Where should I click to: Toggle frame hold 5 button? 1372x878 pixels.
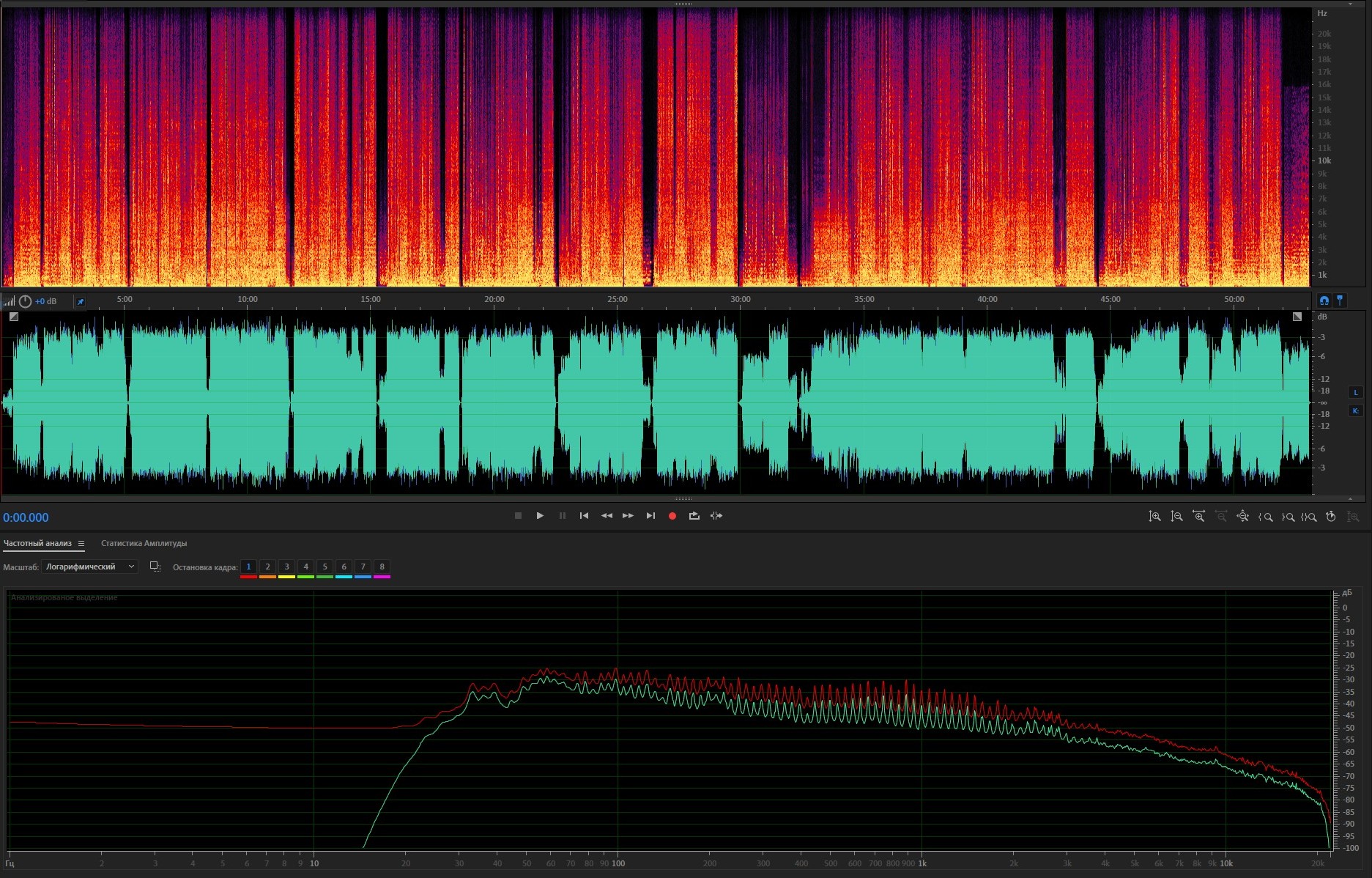pos(325,567)
